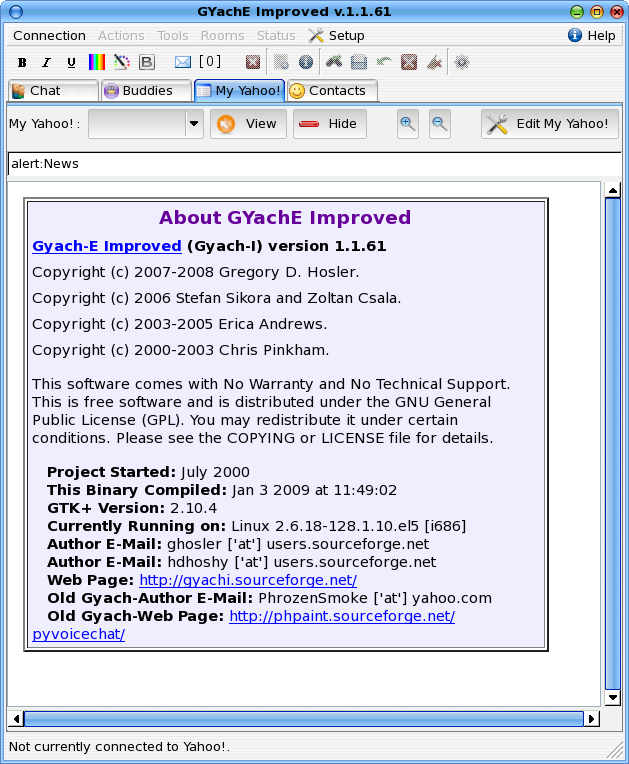Open the Connection menu
This screenshot has width=629, height=764.
click(x=49, y=35)
